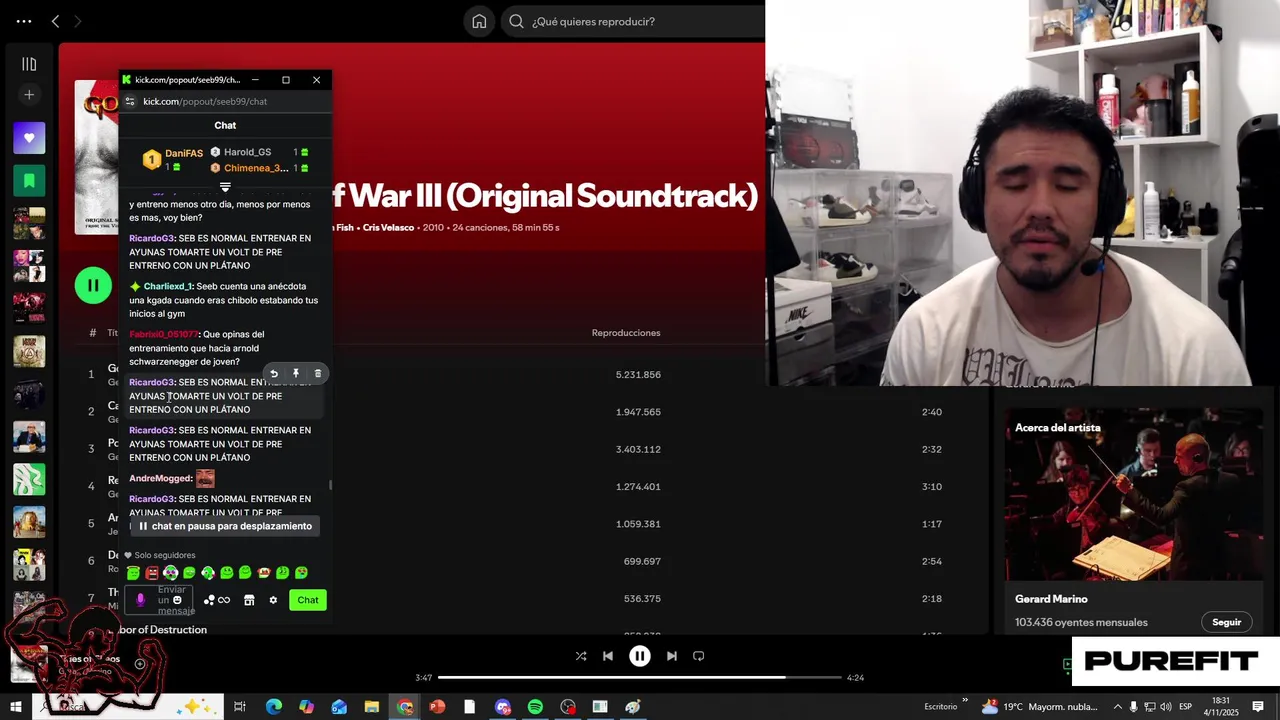Viewport: 1280px width, 720px height.
Task: Seek within the song progress bar
Action: (x=640, y=678)
